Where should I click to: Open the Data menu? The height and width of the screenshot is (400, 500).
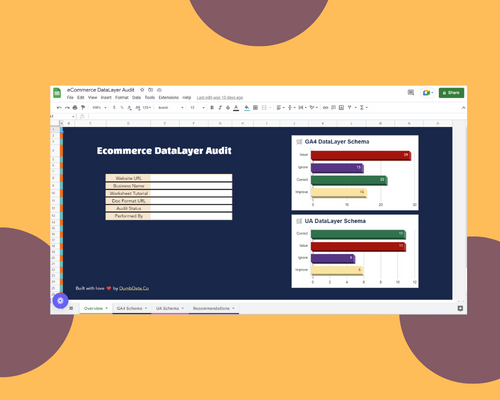(x=136, y=97)
